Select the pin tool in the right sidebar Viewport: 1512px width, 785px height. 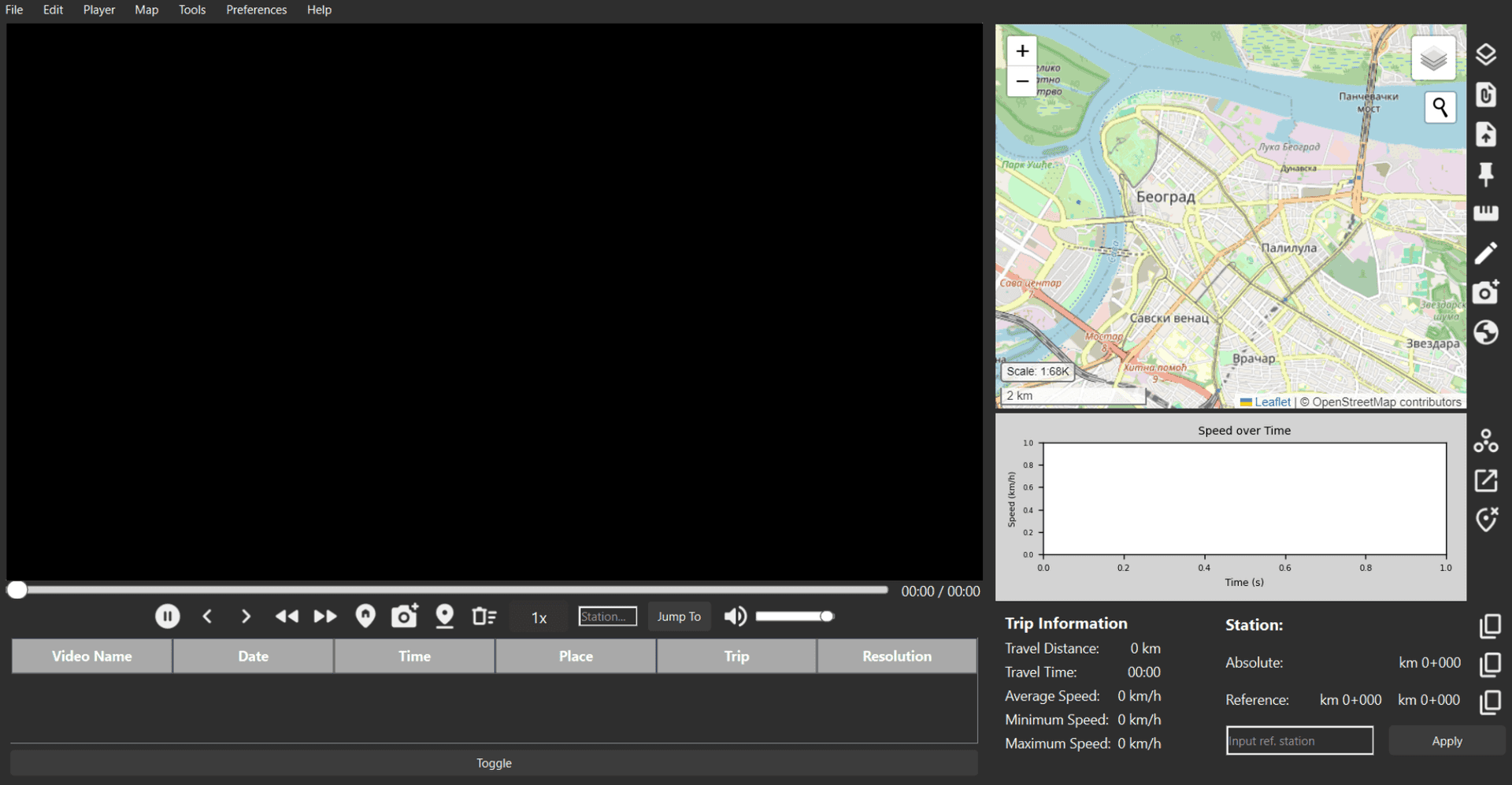tap(1488, 174)
